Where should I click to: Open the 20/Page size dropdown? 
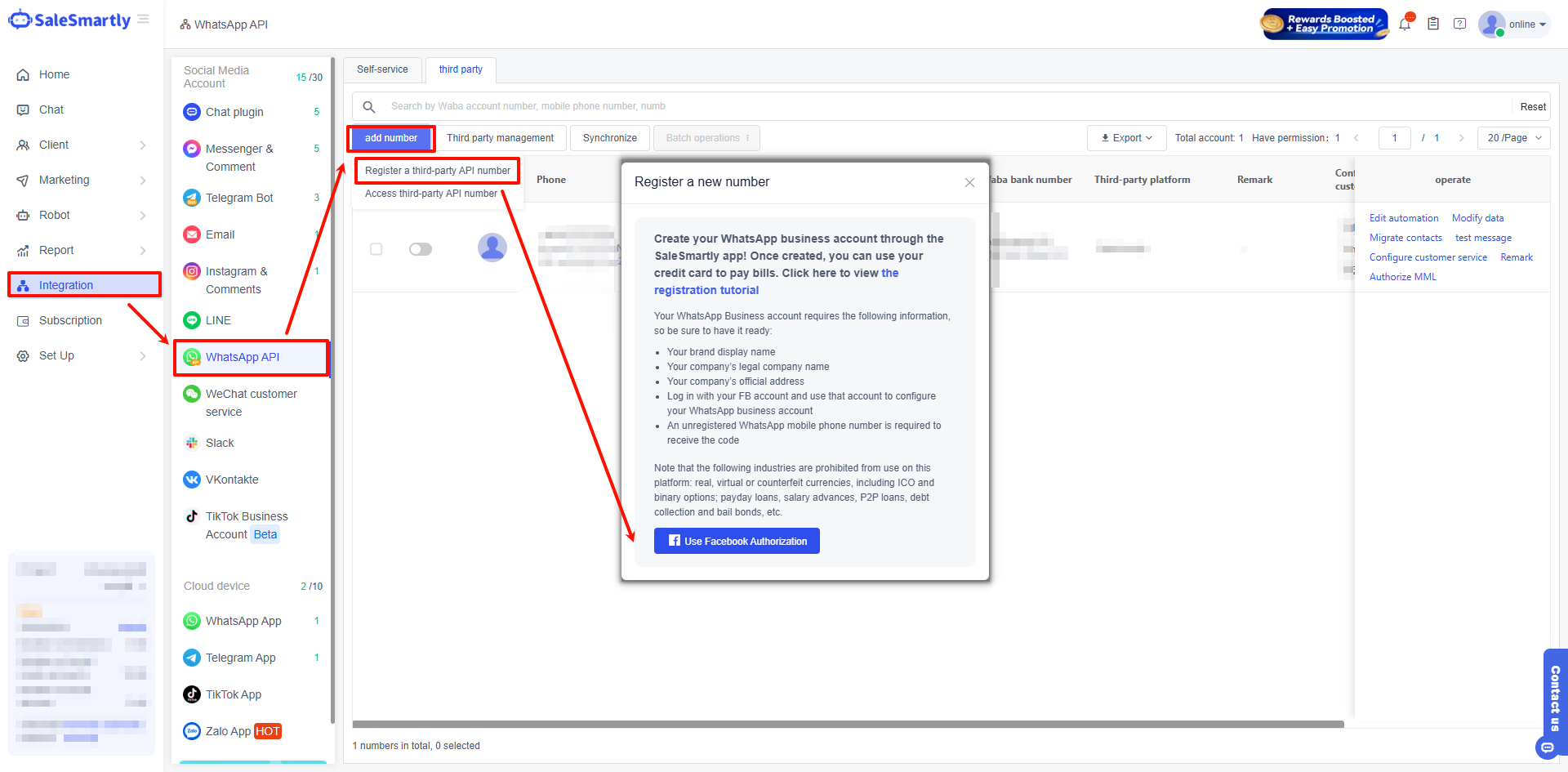1513,138
